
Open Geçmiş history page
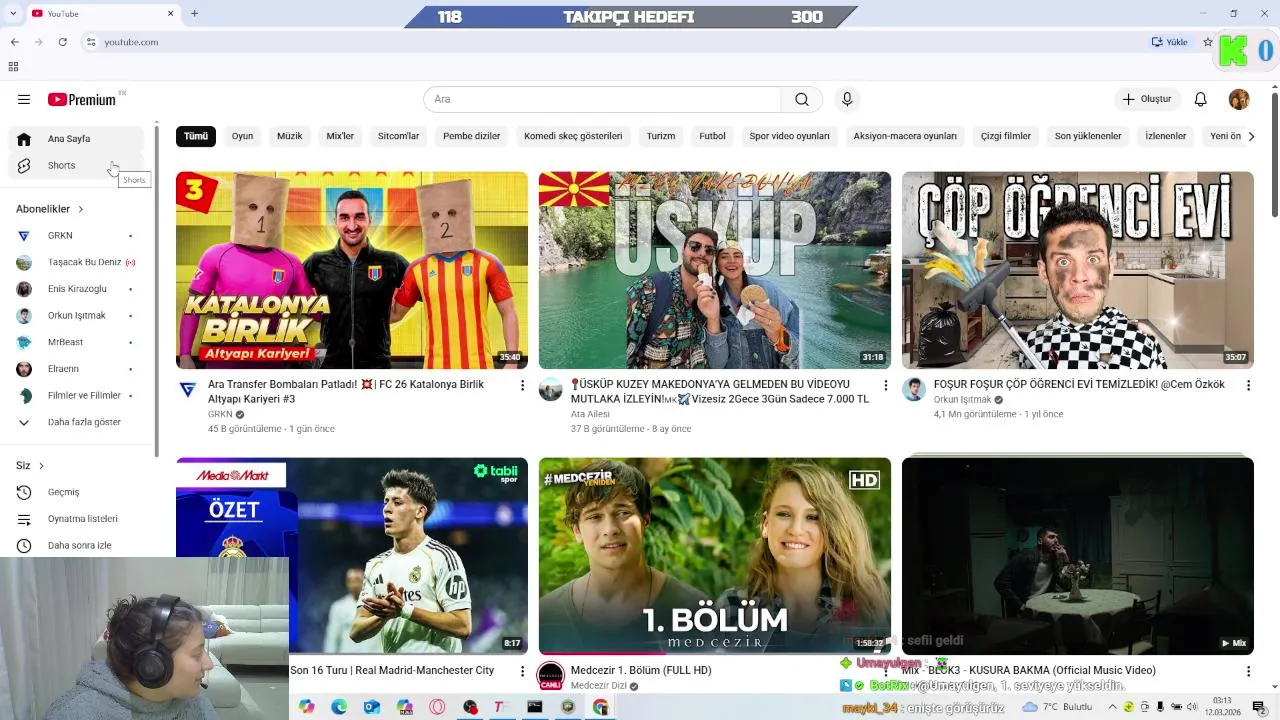[x=75, y=492]
